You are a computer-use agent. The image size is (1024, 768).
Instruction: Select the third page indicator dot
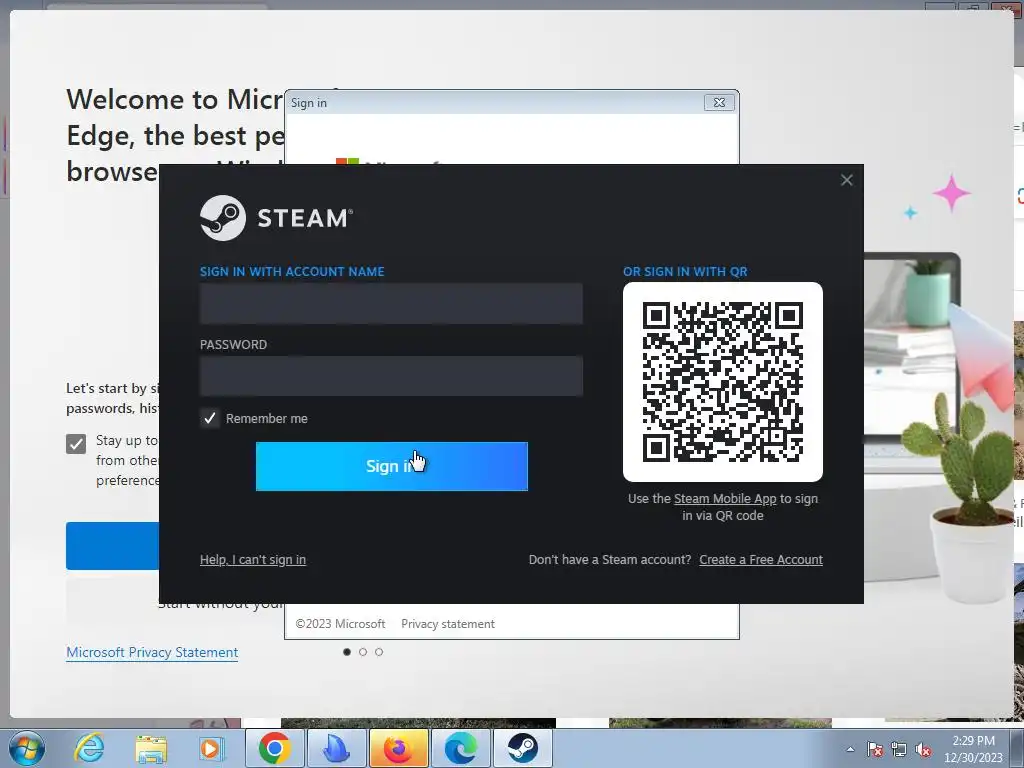coord(379,652)
